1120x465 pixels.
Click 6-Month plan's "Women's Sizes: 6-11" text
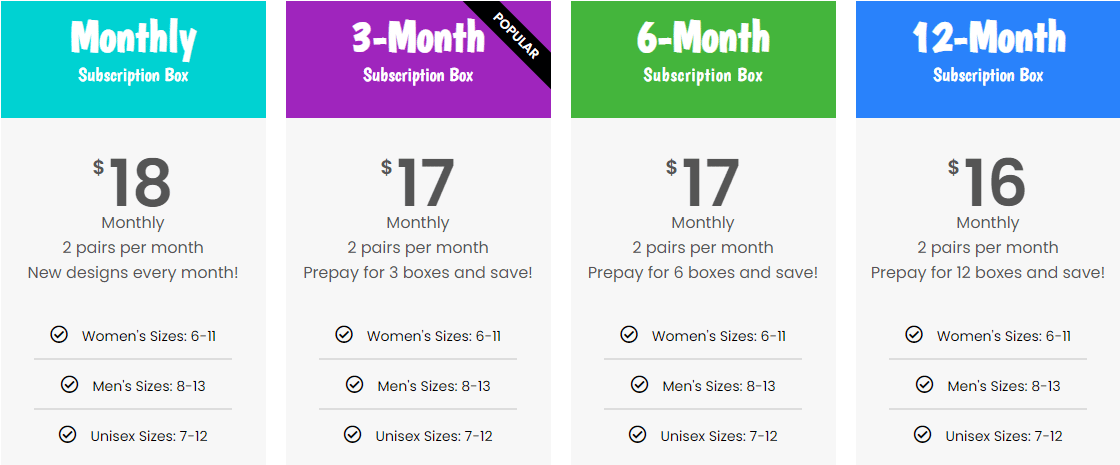coord(718,336)
